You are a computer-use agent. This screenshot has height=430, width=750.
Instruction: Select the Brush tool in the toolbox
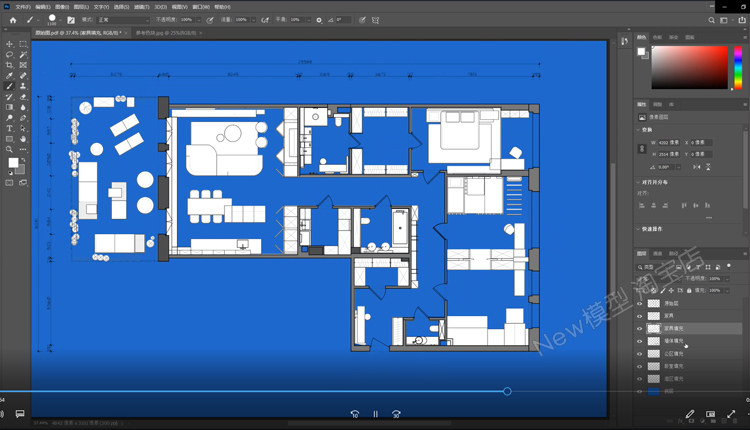(9, 87)
